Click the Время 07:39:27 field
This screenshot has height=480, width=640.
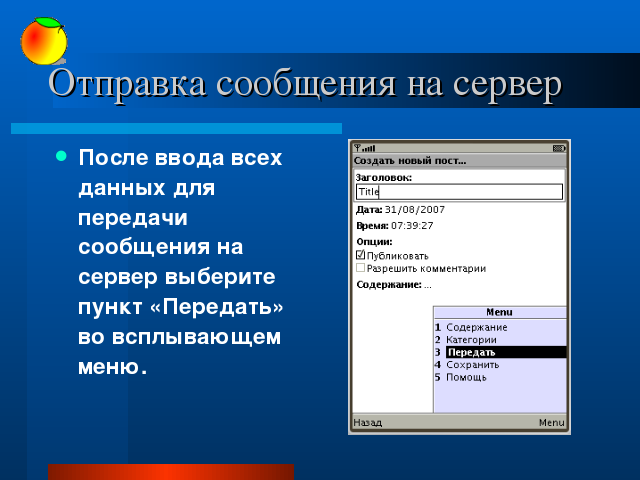click(x=395, y=226)
